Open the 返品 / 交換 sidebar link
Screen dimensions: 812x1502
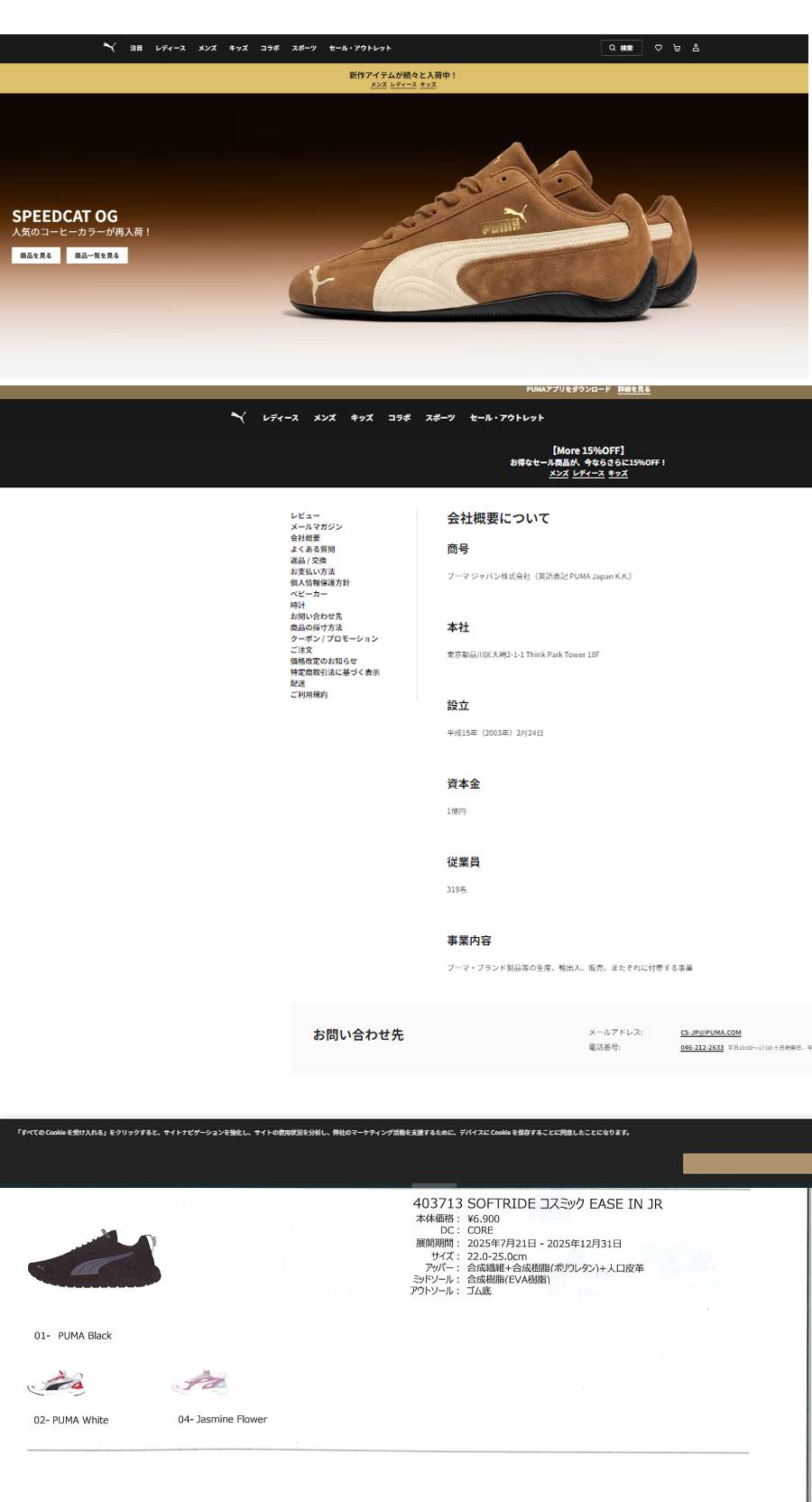309,561
